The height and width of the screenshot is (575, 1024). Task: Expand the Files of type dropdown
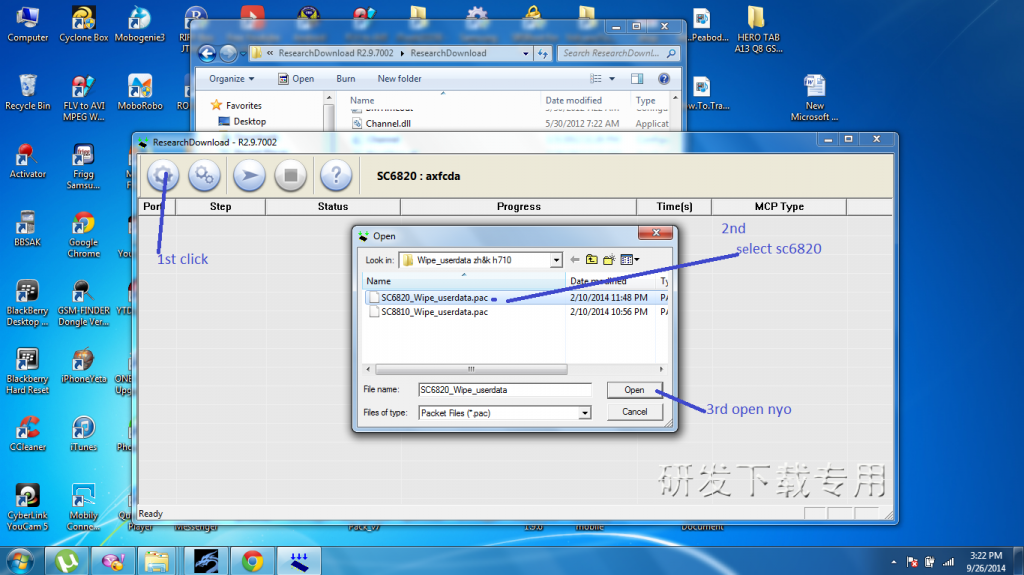585,413
